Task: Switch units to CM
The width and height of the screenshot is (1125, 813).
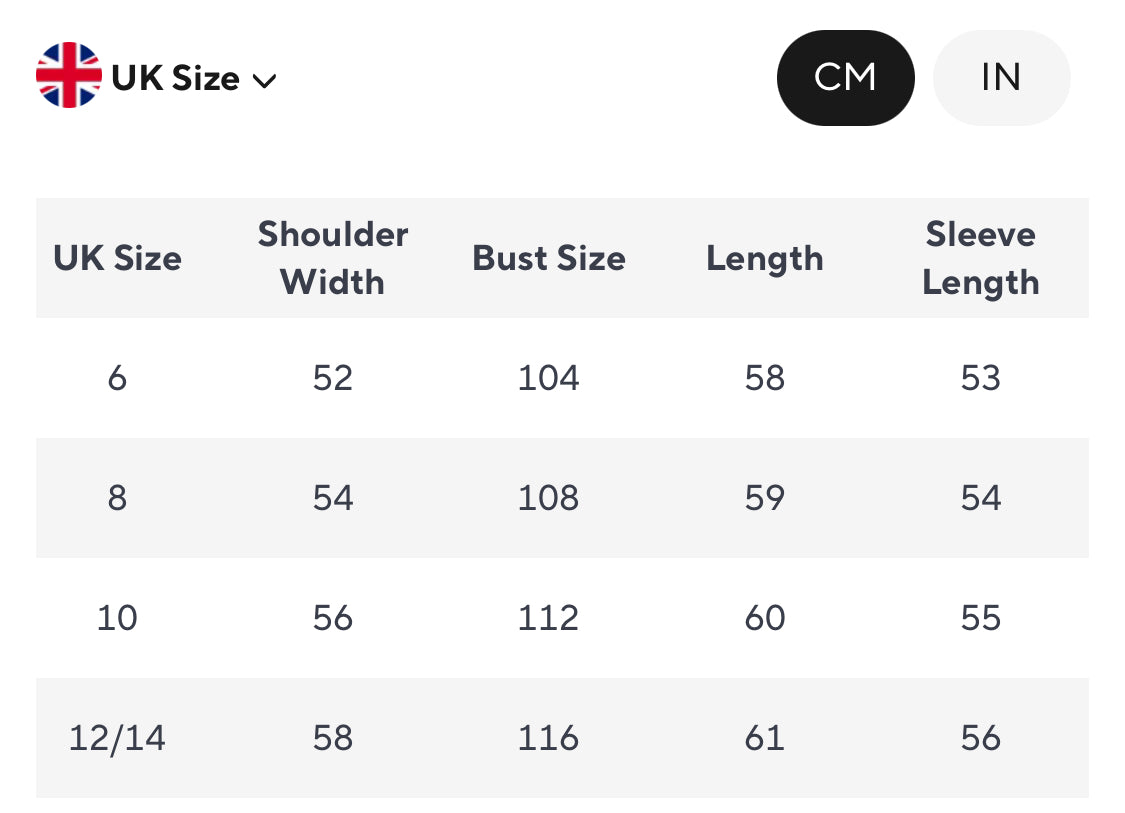Action: coord(845,78)
